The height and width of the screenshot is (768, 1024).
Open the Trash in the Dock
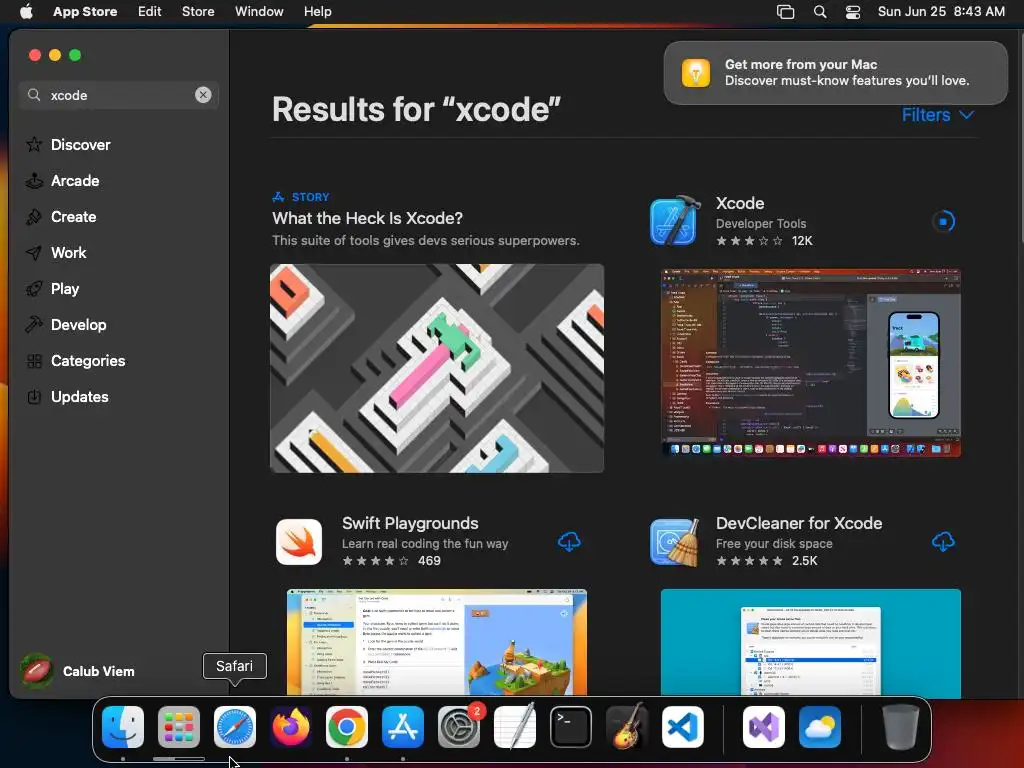click(901, 727)
